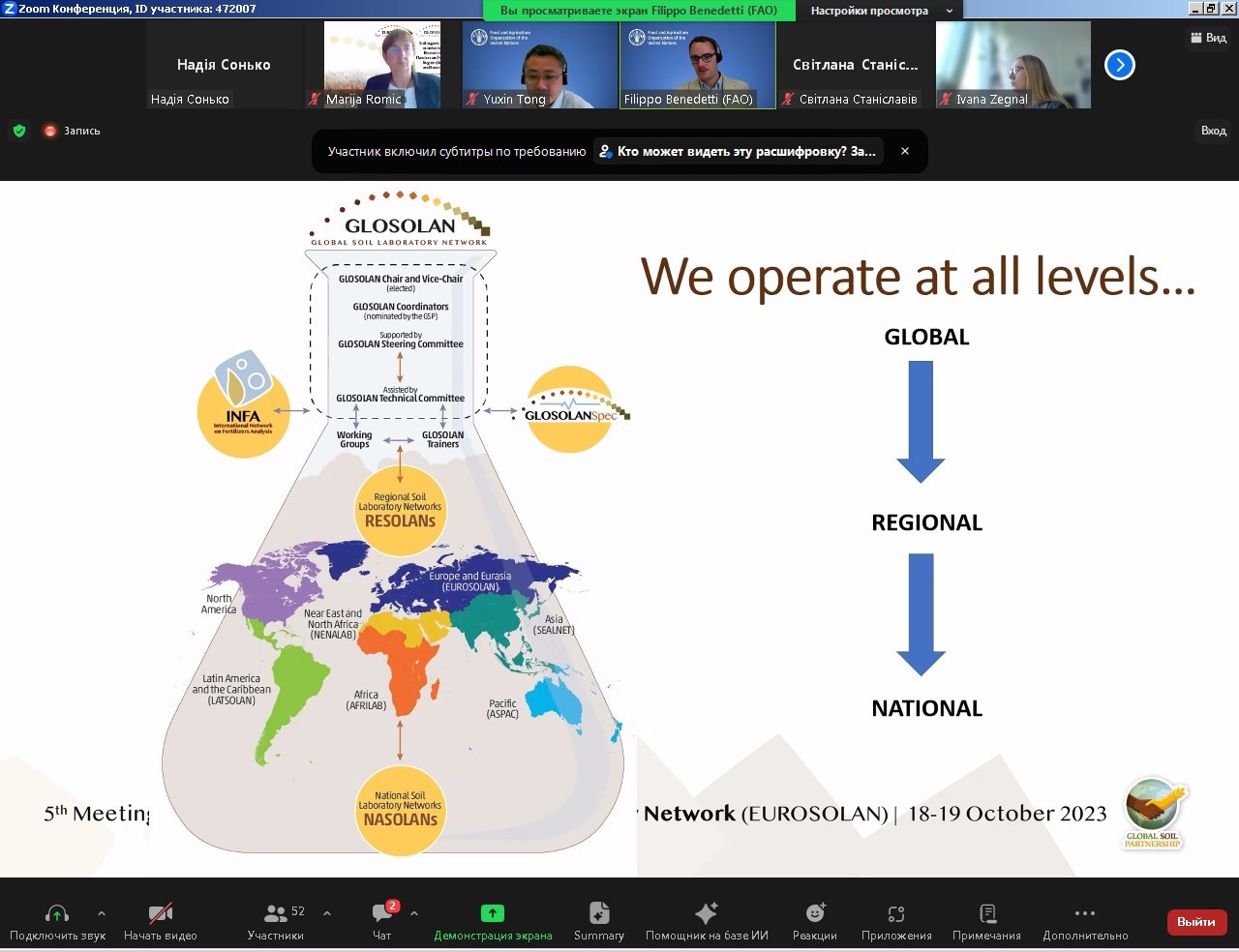This screenshot has width=1239, height=952.
Task: Click 'Near East and North Africa (NENALAB)' label
Action: coord(333,624)
